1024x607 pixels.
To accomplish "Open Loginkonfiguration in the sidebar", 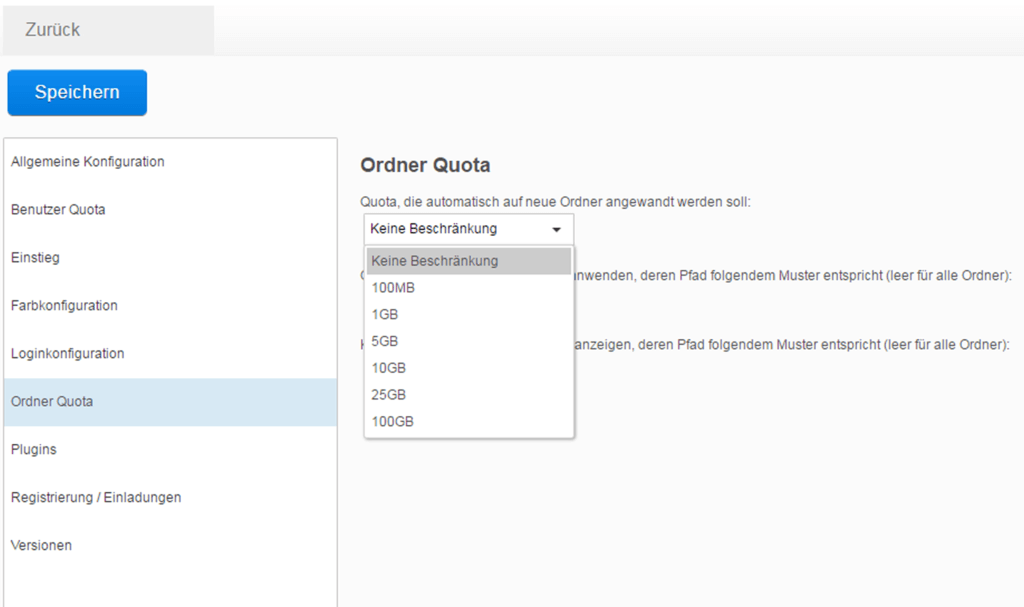I will pos(68,354).
